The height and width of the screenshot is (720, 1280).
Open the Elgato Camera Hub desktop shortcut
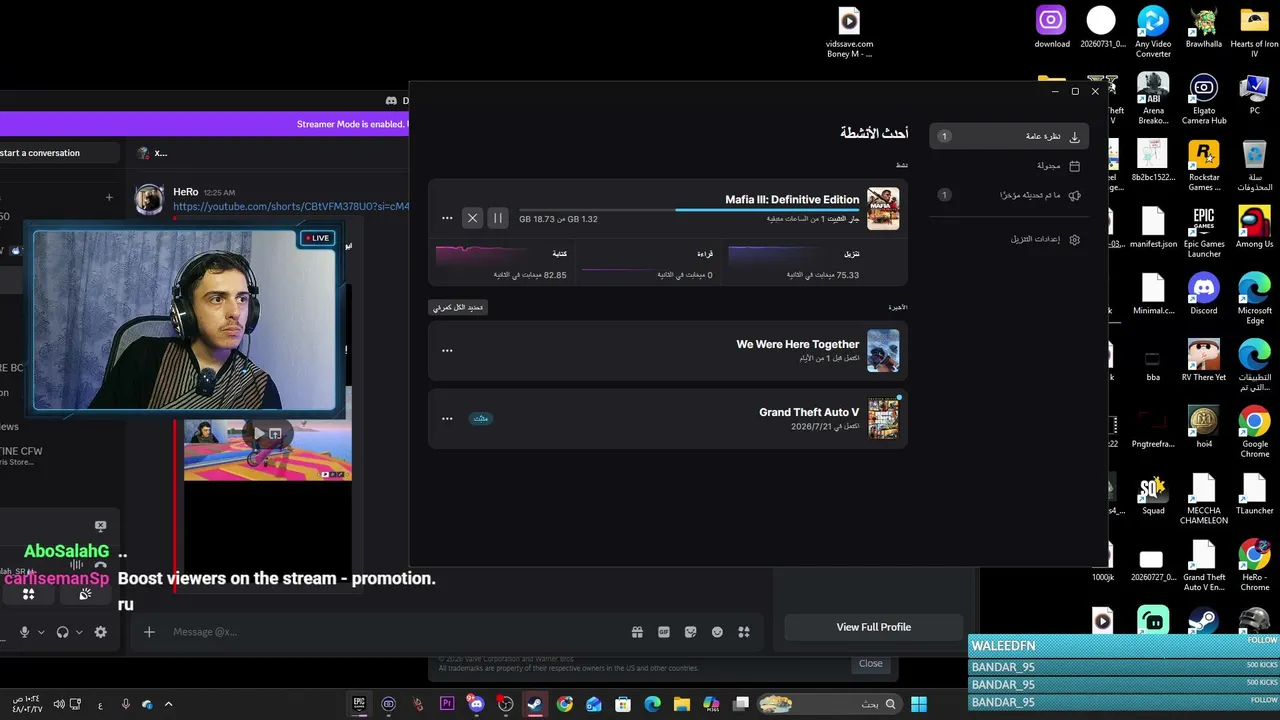[1204, 99]
